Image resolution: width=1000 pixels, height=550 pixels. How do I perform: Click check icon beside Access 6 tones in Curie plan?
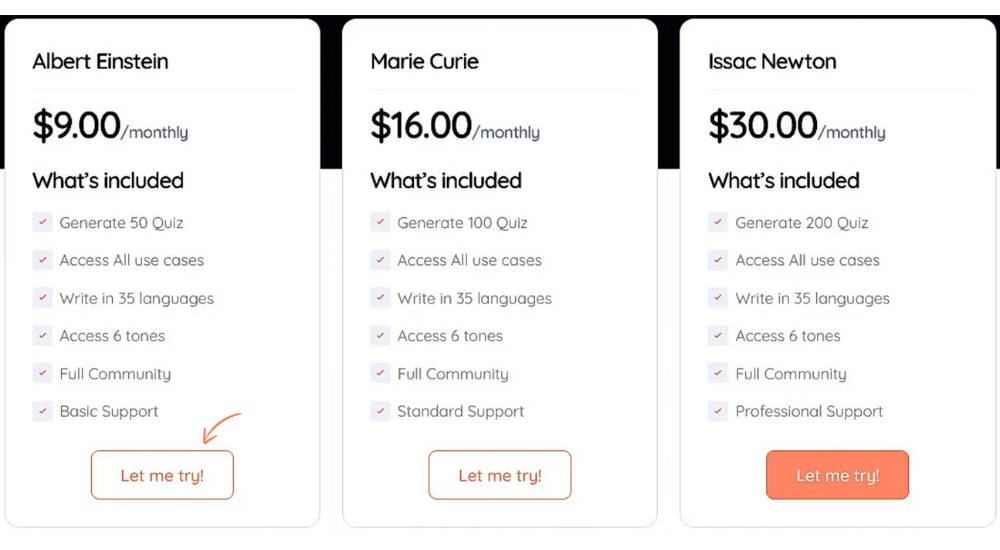pos(380,336)
